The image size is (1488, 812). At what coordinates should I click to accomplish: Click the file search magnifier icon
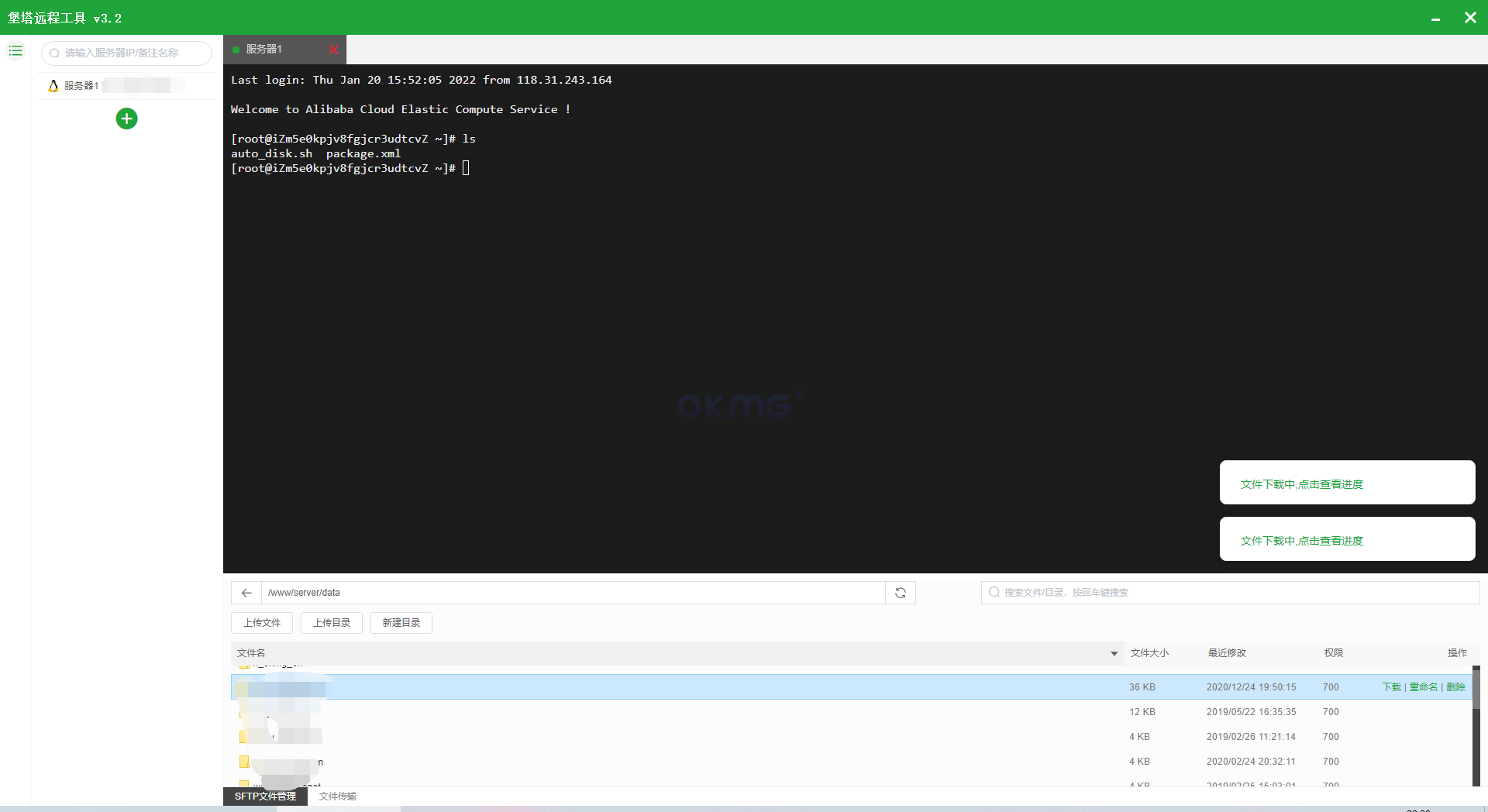[994, 593]
